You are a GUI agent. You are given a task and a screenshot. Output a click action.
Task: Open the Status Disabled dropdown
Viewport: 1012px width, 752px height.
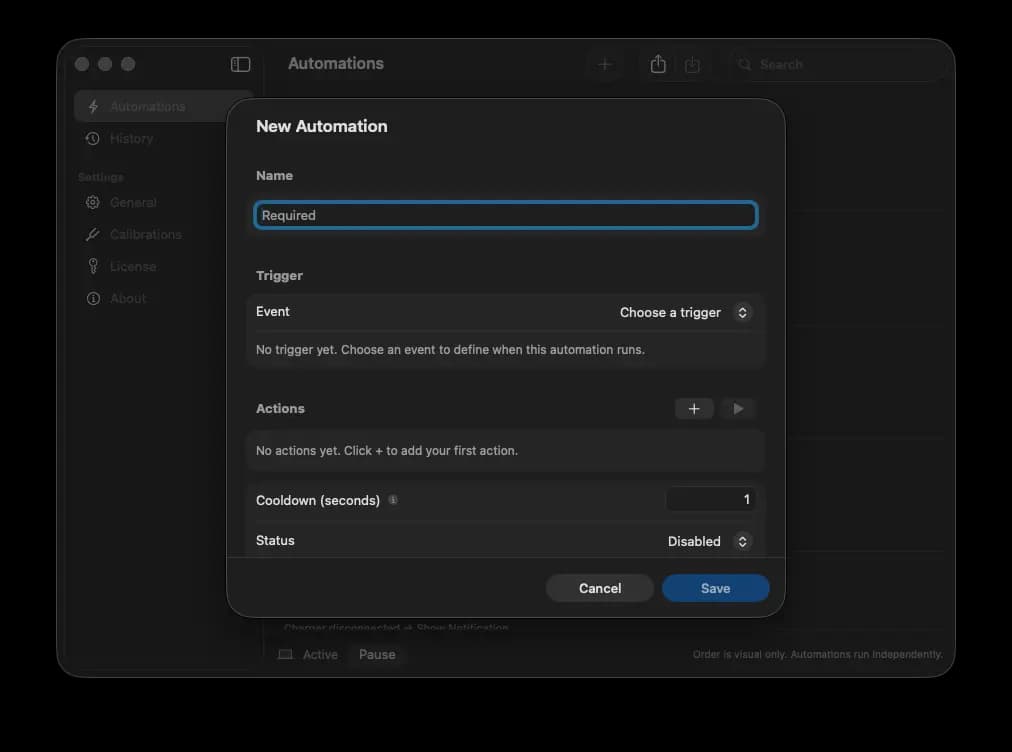click(x=709, y=541)
